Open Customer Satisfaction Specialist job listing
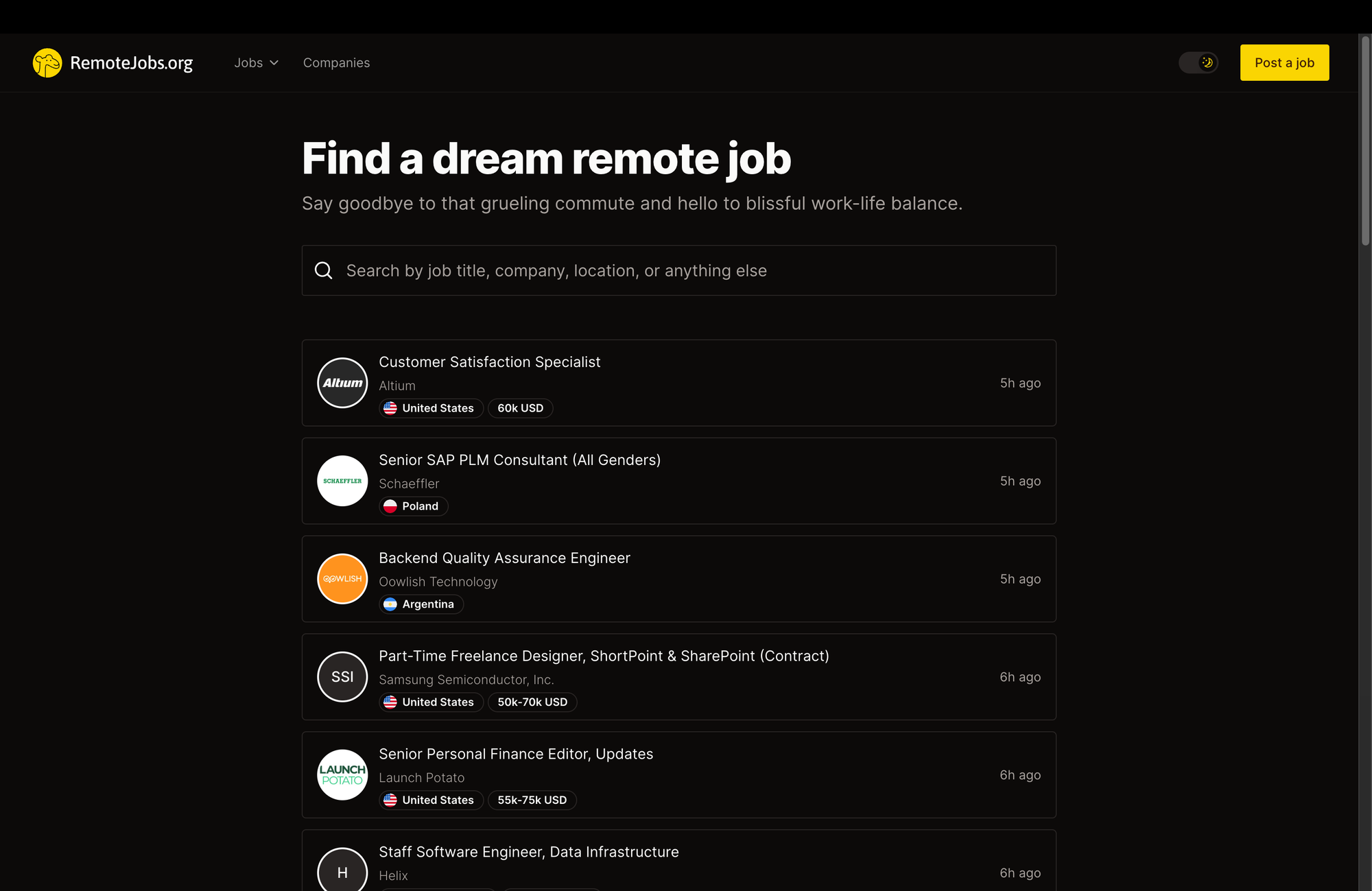The width and height of the screenshot is (1372, 891). tap(489, 362)
